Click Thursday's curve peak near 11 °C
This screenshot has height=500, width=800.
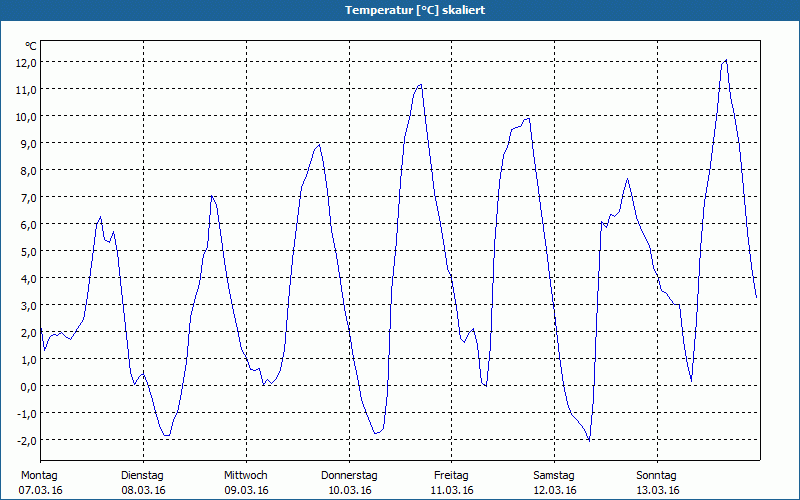point(421,85)
